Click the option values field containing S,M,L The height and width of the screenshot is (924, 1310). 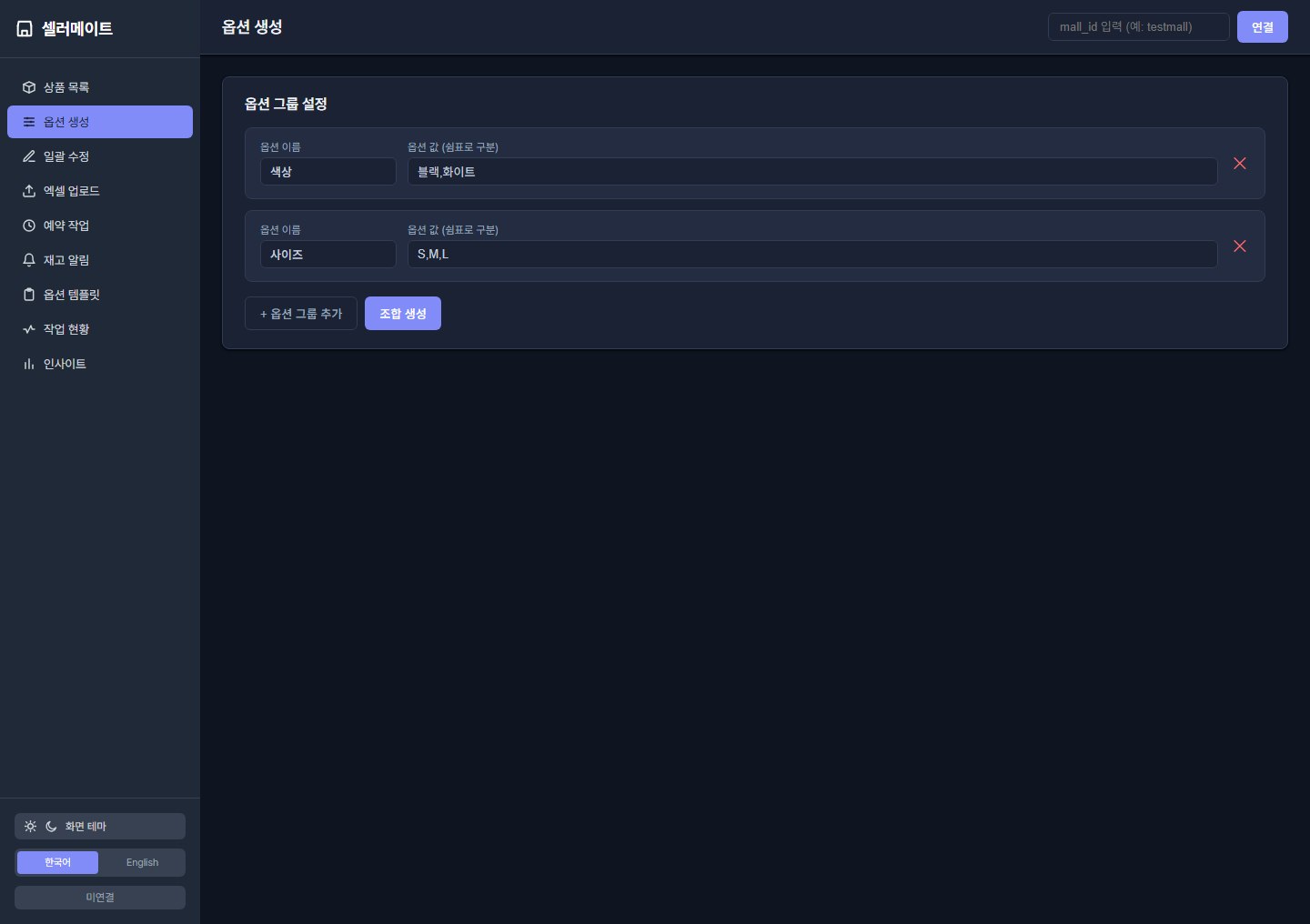pos(812,255)
